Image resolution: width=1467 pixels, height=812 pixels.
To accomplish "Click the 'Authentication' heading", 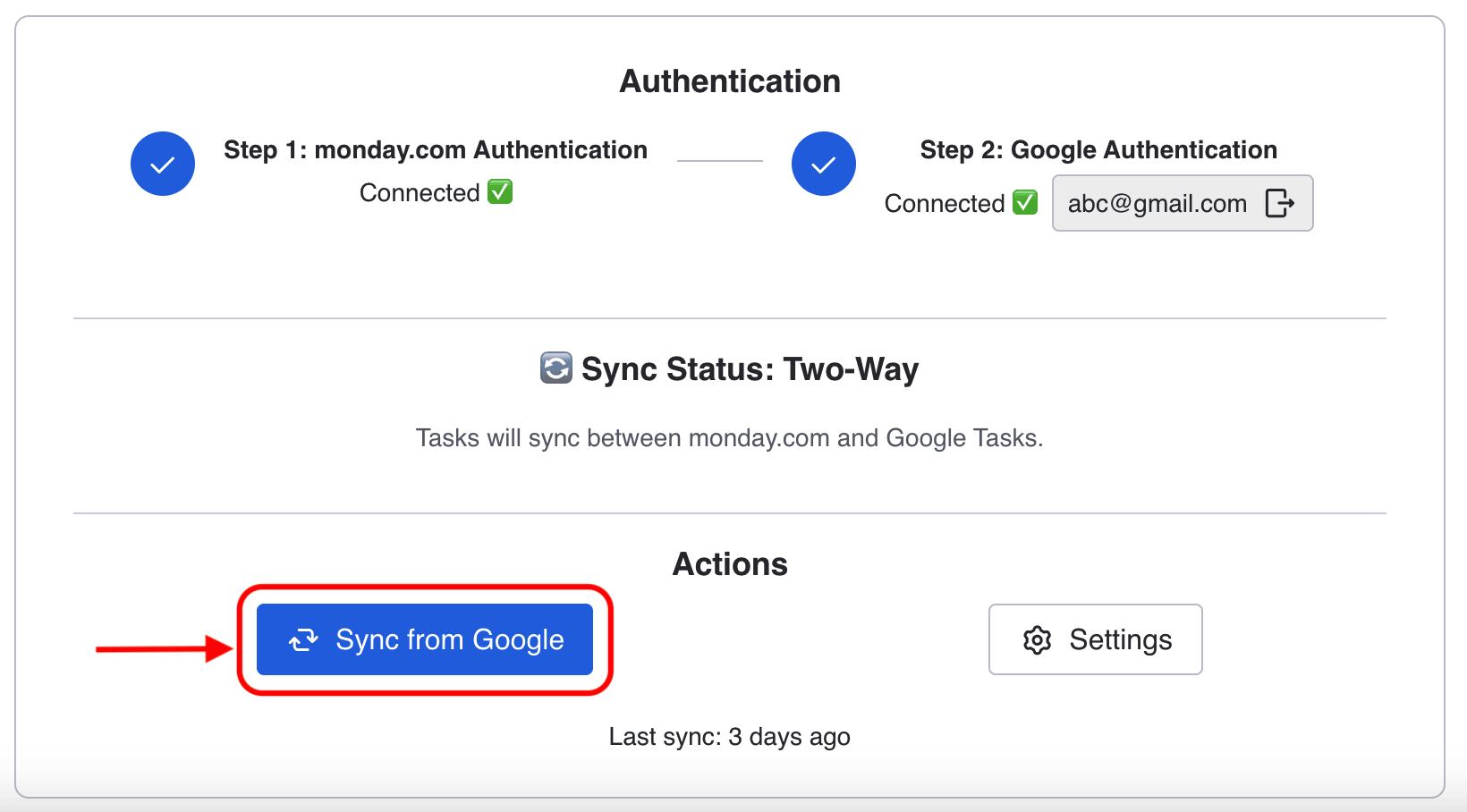I will click(x=730, y=81).
